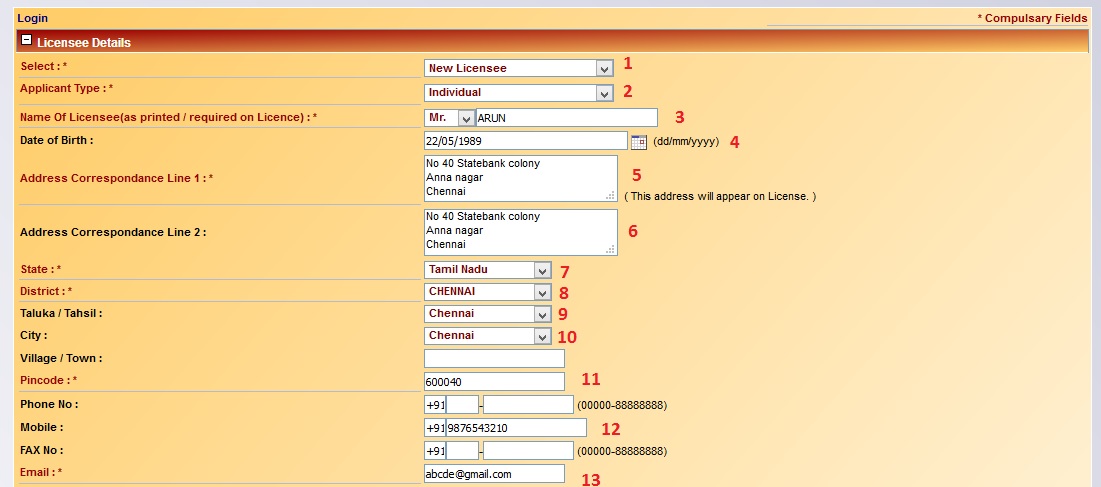This screenshot has height=487, width=1101.
Task: Focus the Email input field
Action: click(494, 474)
